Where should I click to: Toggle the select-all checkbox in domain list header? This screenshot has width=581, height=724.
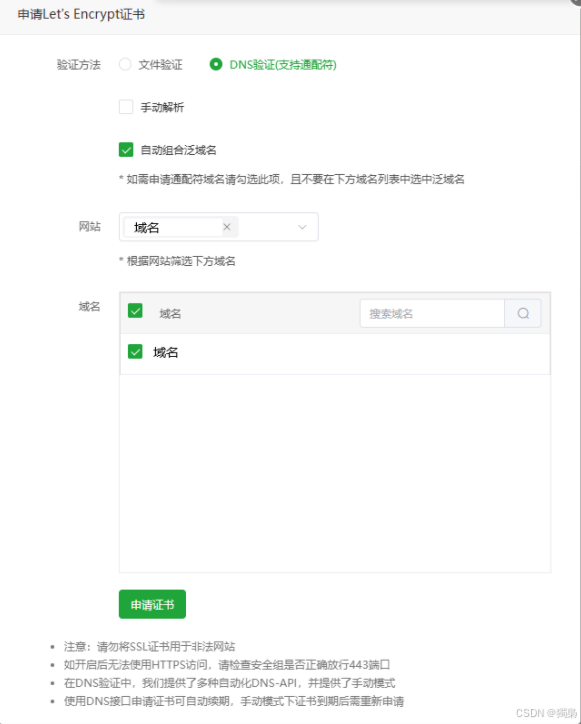click(x=135, y=310)
